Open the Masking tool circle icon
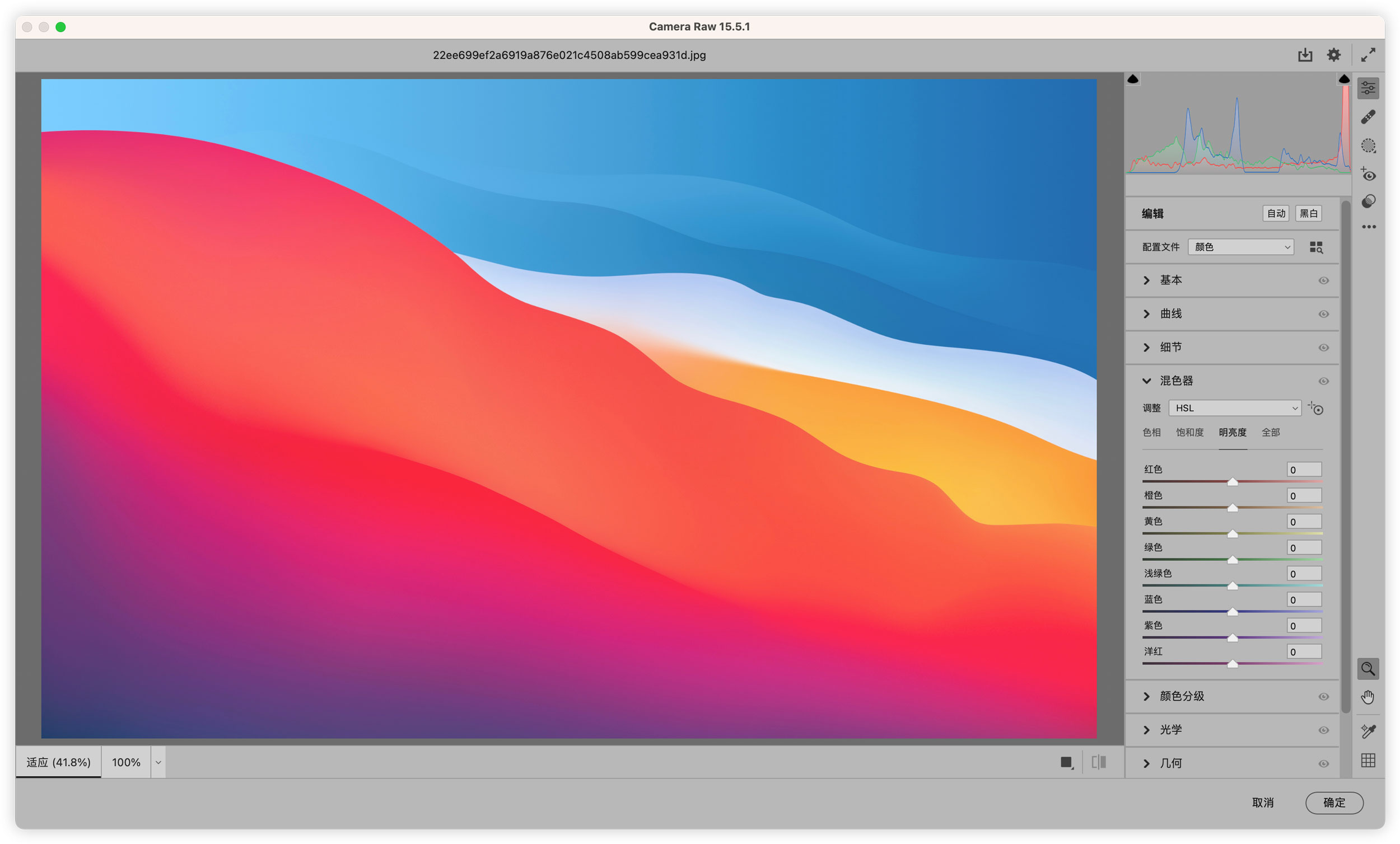 (1368, 146)
